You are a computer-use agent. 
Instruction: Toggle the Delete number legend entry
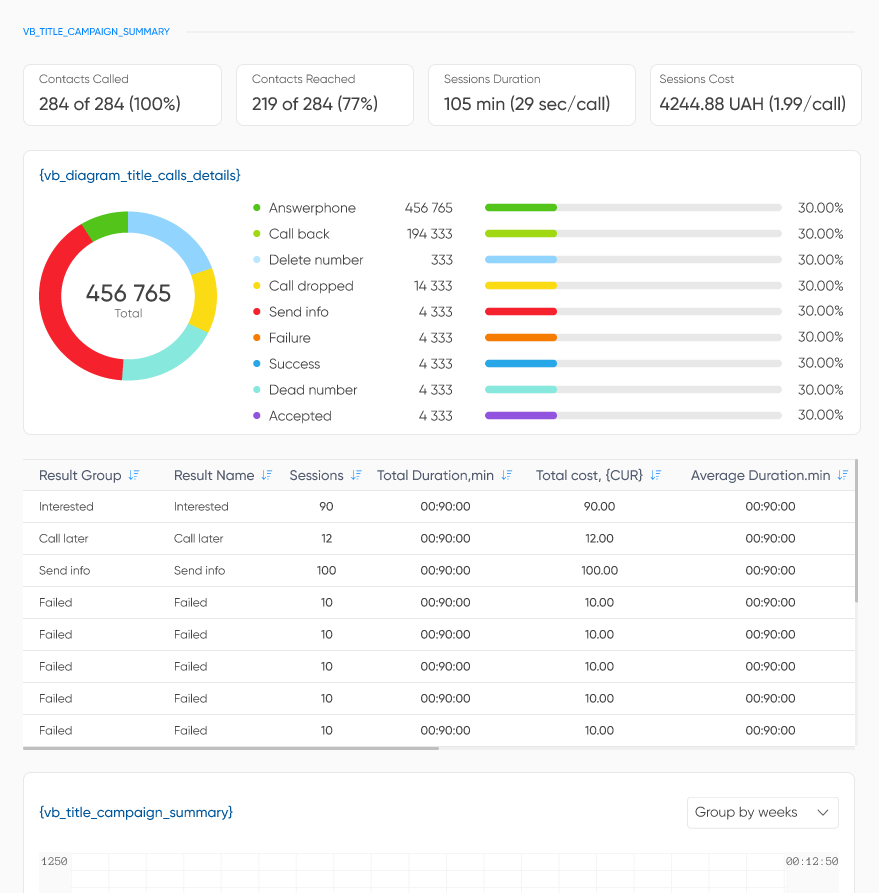tap(316, 259)
